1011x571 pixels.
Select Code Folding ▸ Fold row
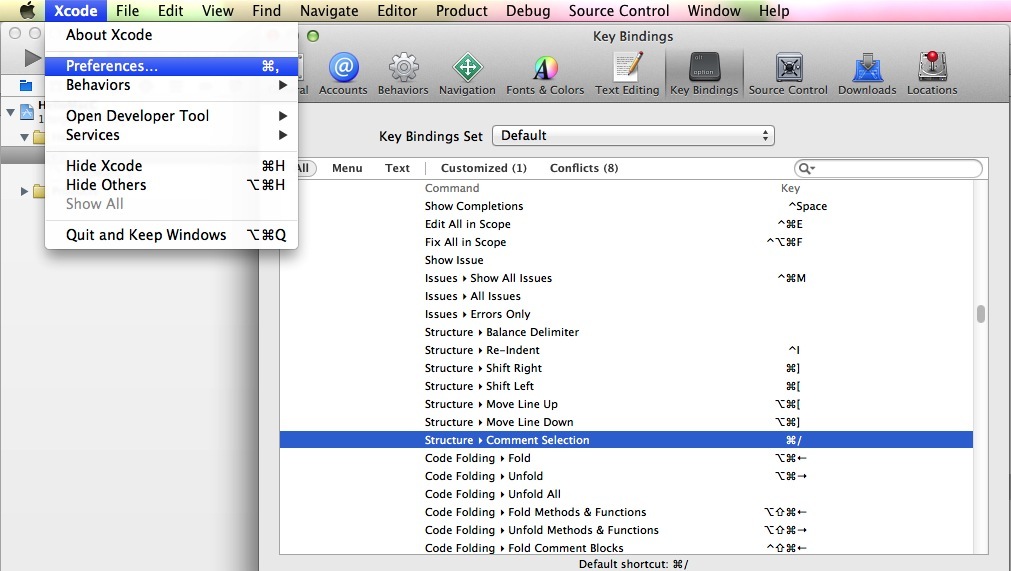626,458
